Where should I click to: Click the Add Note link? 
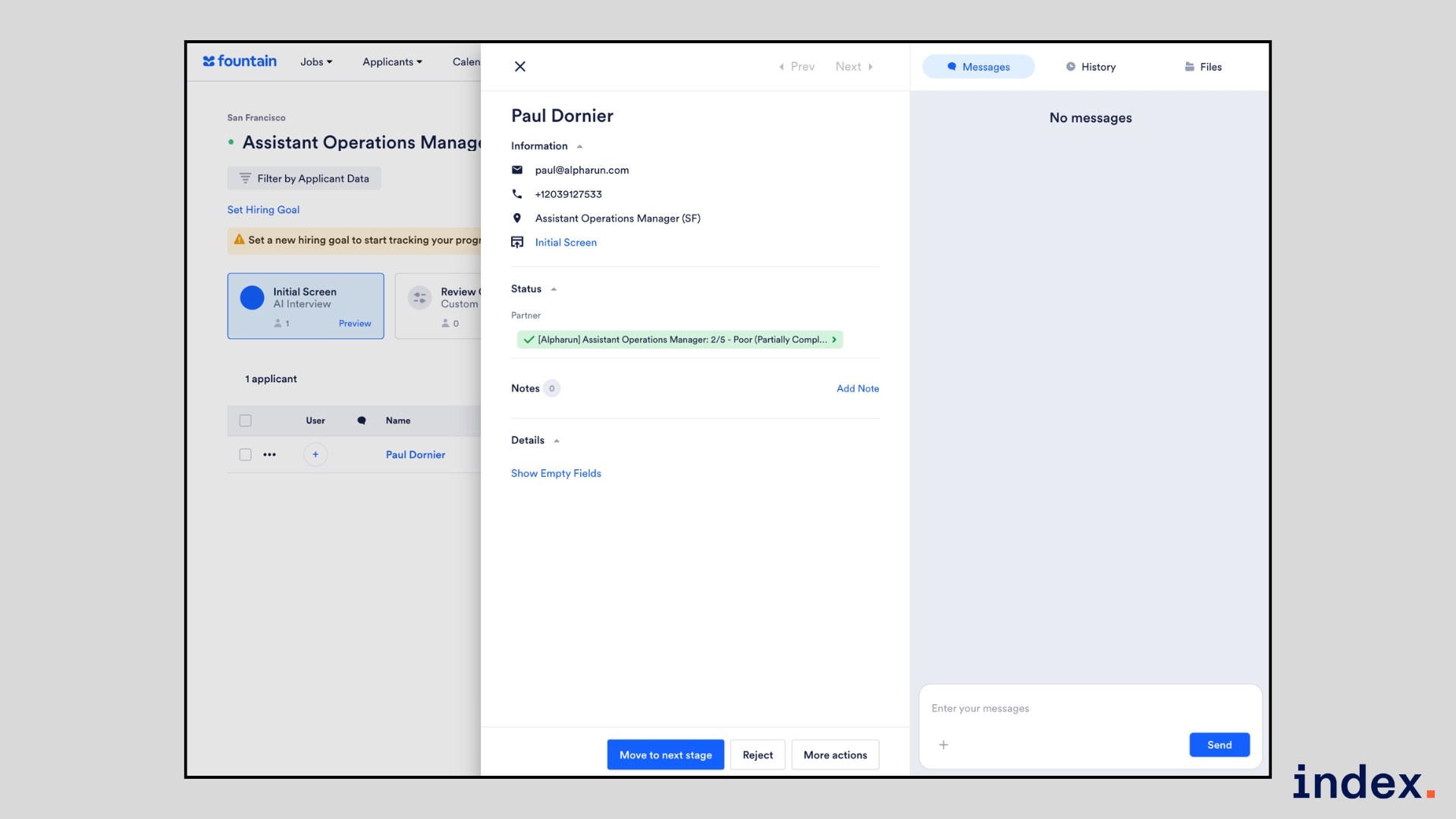point(858,388)
